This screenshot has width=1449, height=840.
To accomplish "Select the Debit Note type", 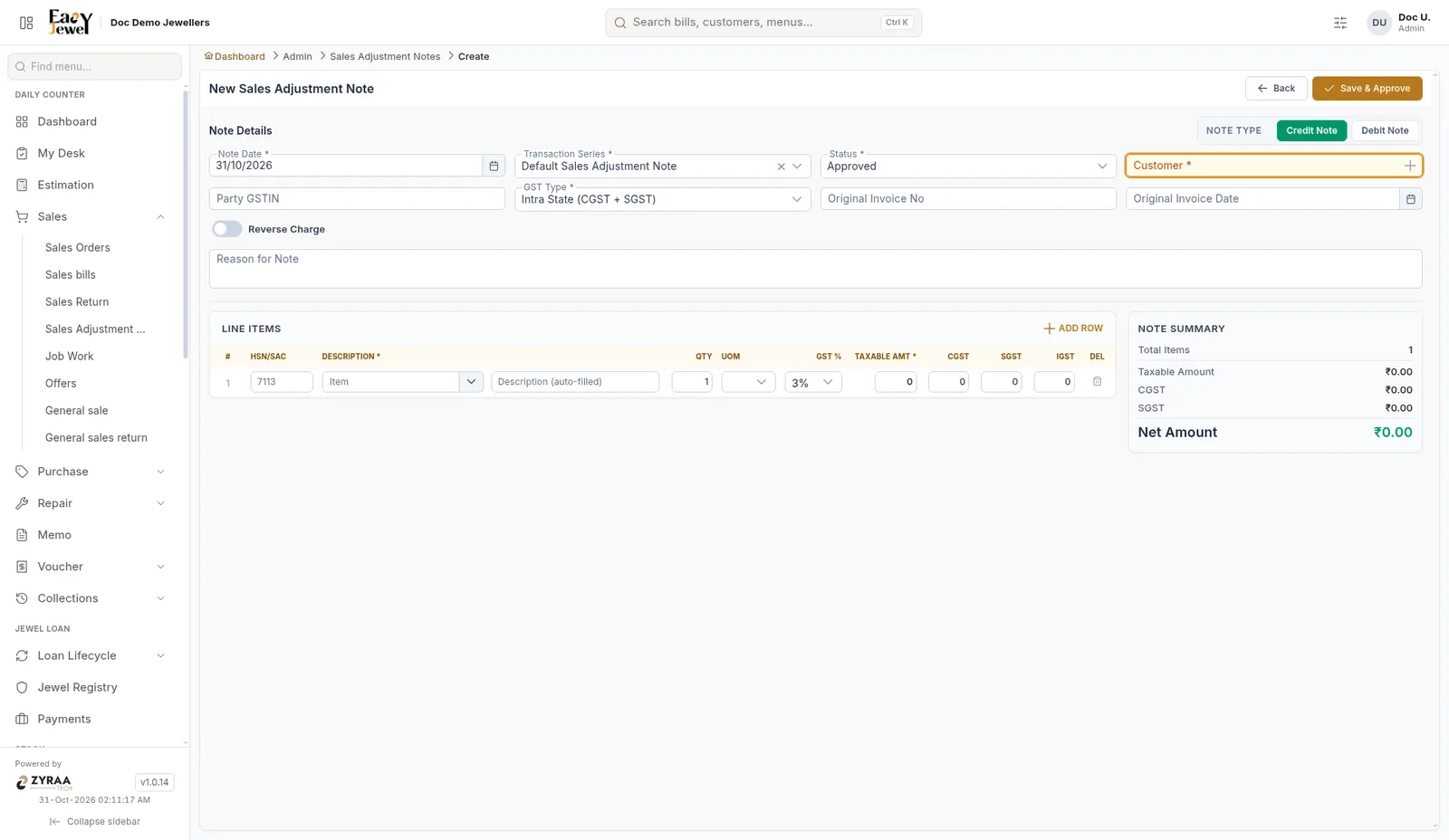I will tap(1385, 130).
